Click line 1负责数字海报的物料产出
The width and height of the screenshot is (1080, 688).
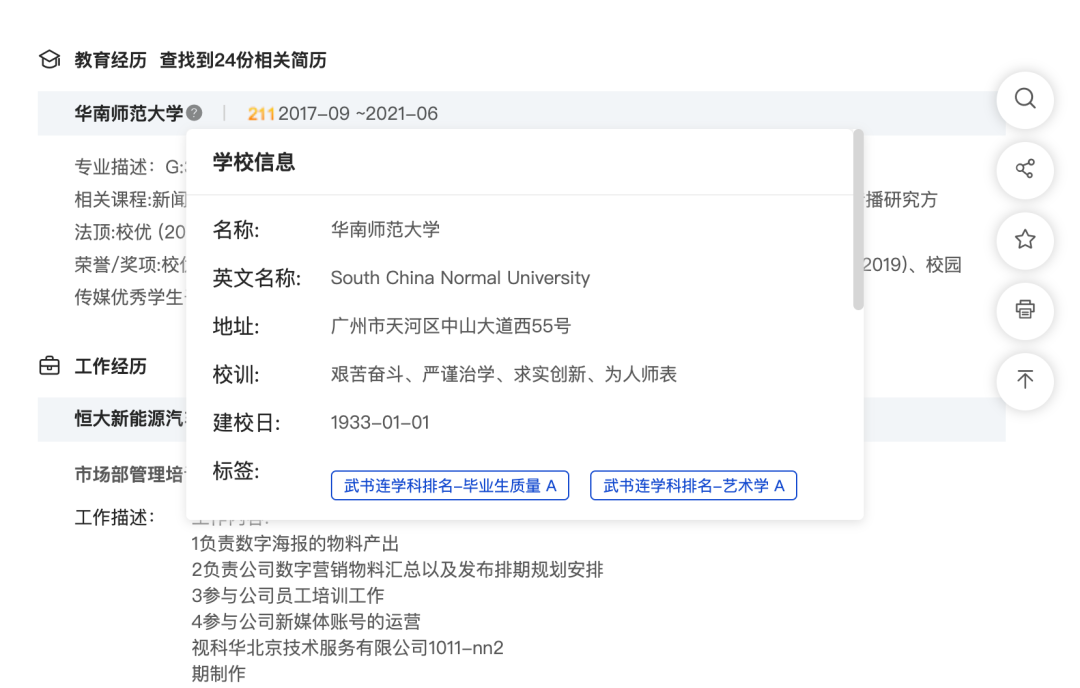tap(295, 544)
